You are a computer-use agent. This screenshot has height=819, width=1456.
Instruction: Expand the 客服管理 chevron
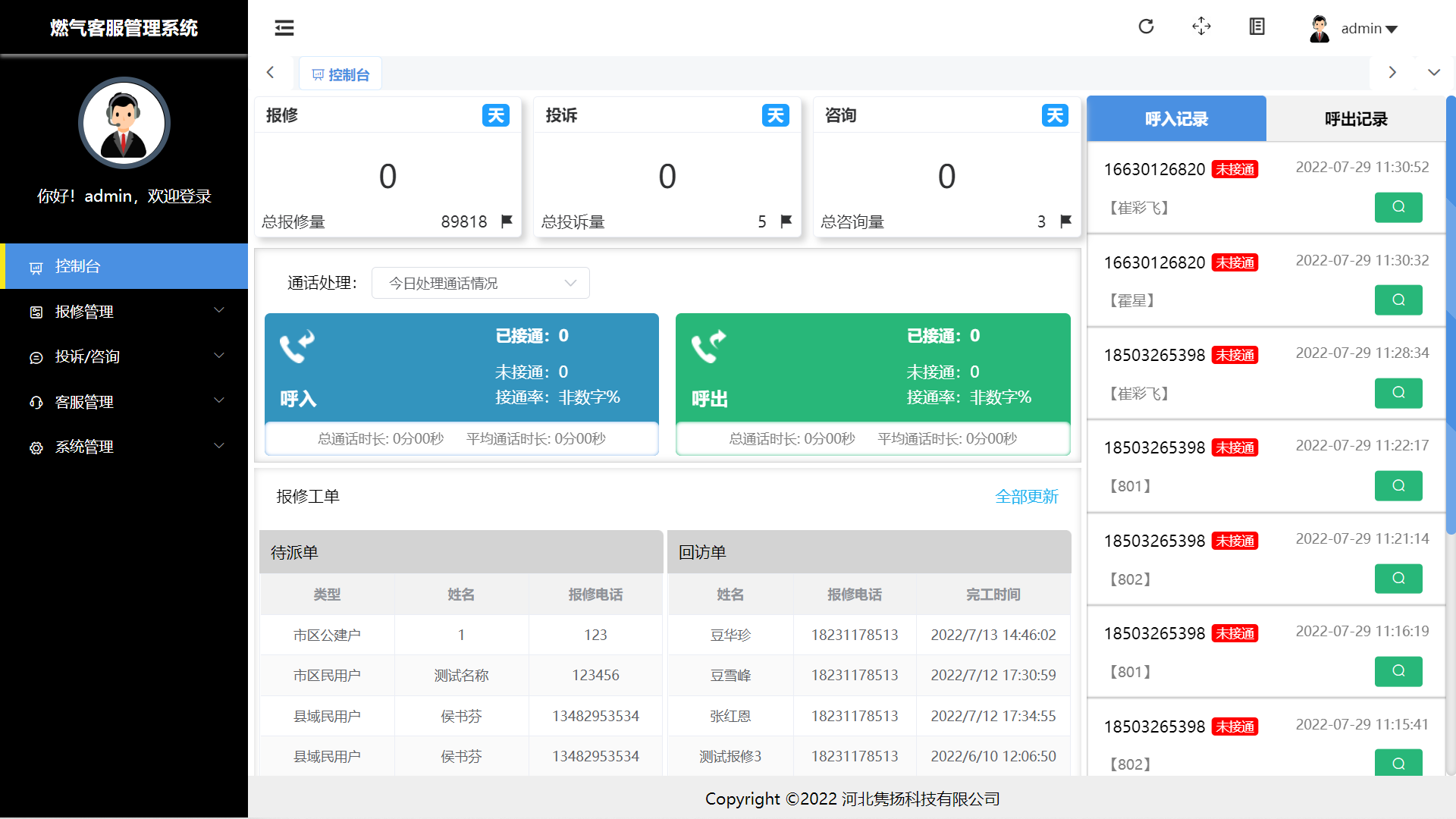(219, 400)
